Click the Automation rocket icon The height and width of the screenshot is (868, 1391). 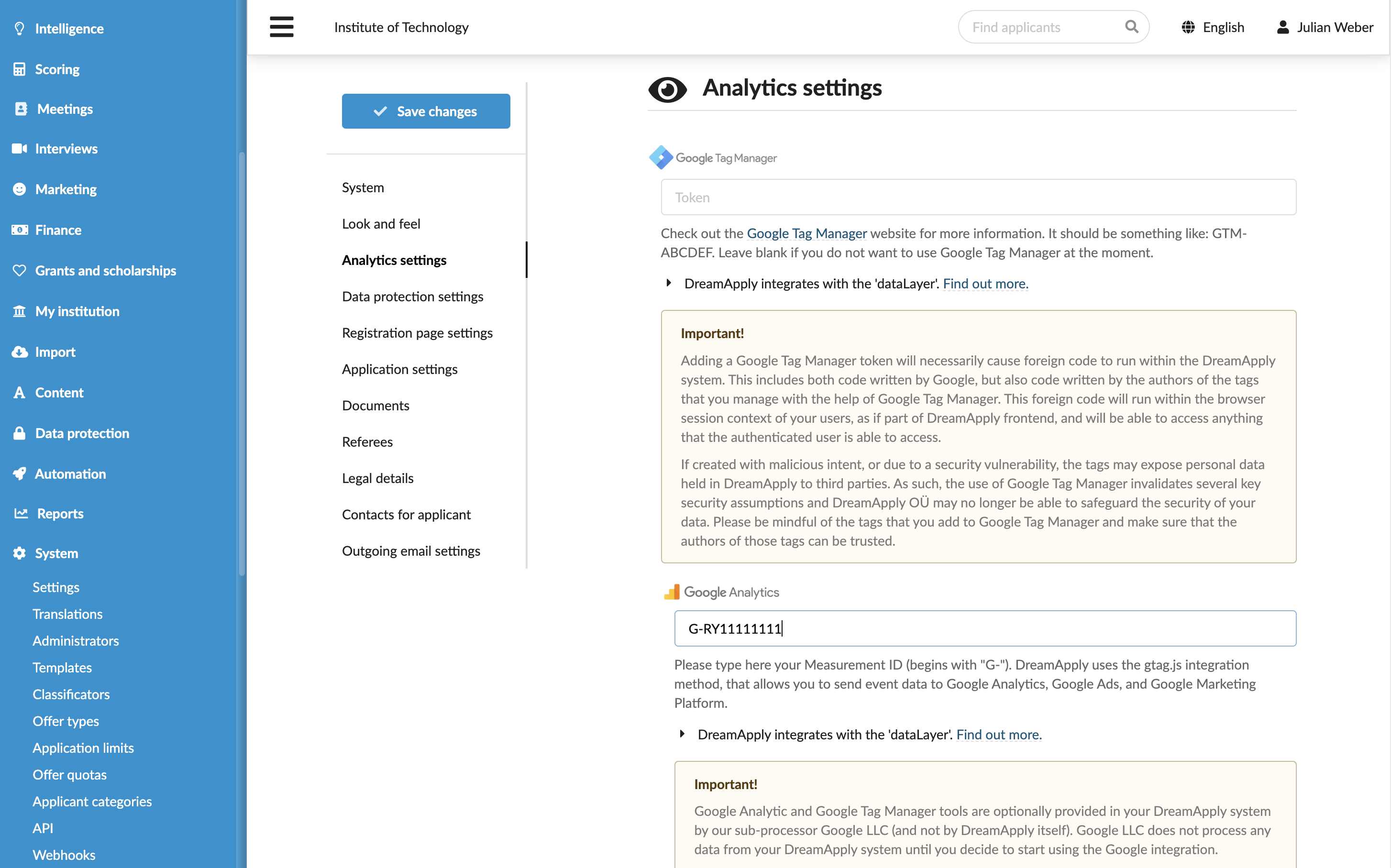pyautogui.click(x=20, y=473)
